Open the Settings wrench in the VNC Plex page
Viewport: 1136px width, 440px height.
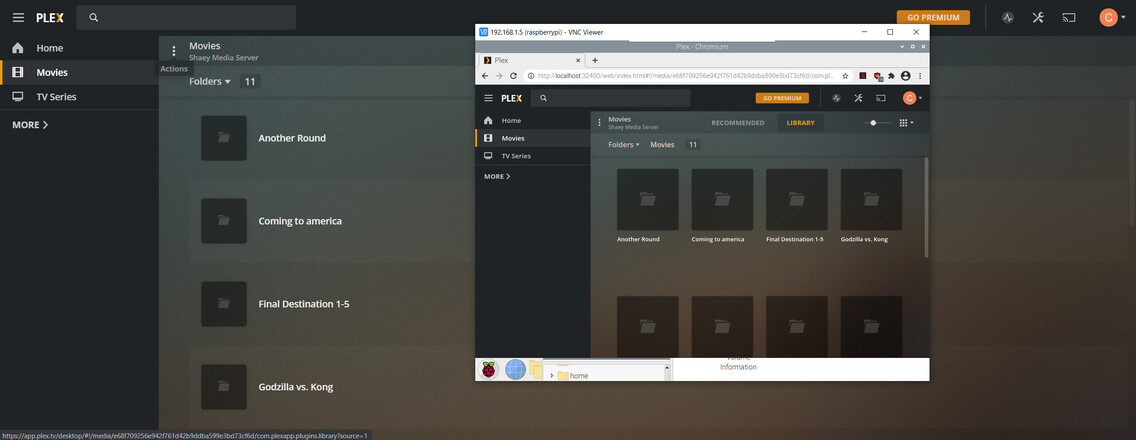pyautogui.click(x=859, y=98)
